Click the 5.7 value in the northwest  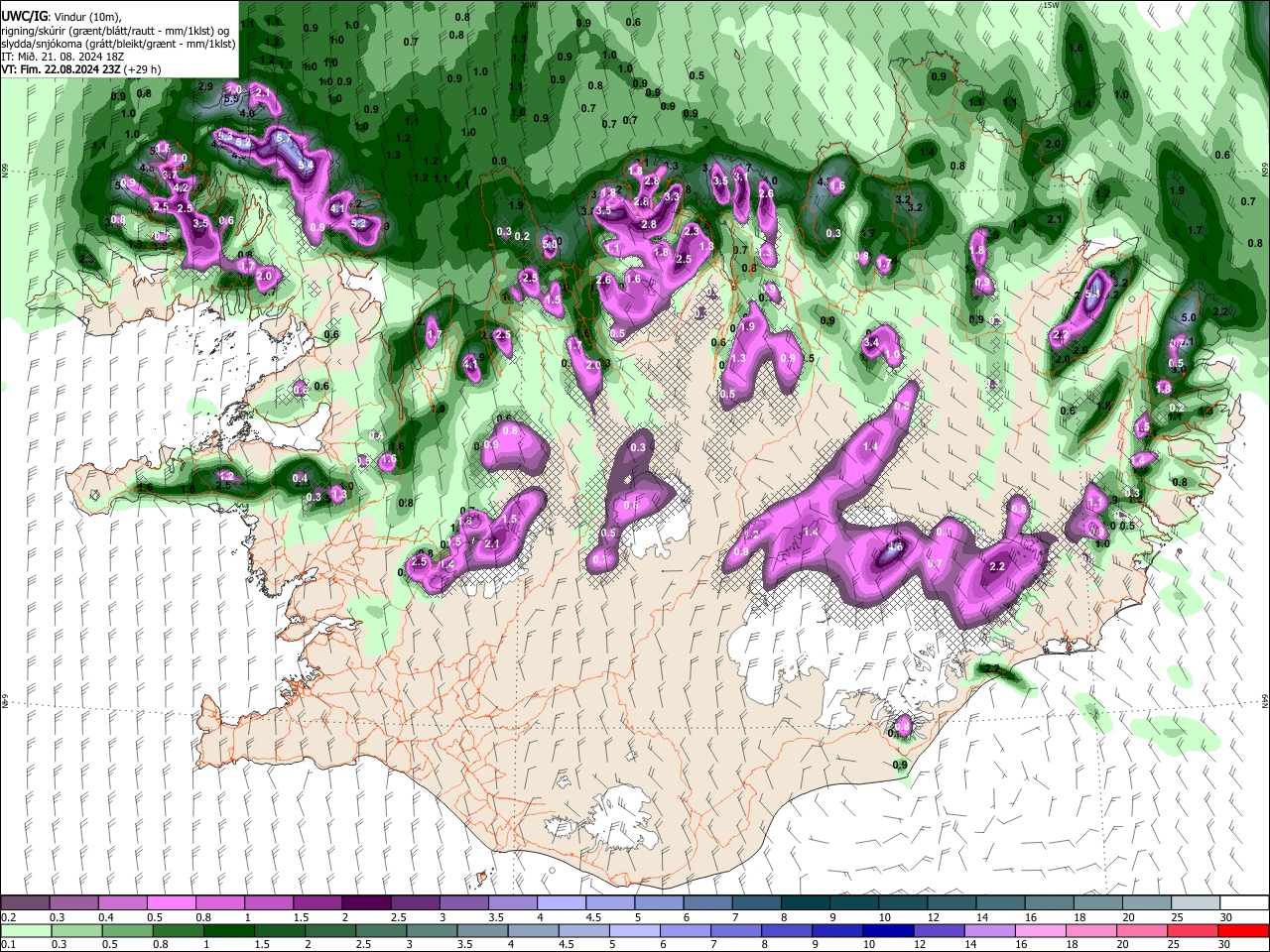pos(284,138)
